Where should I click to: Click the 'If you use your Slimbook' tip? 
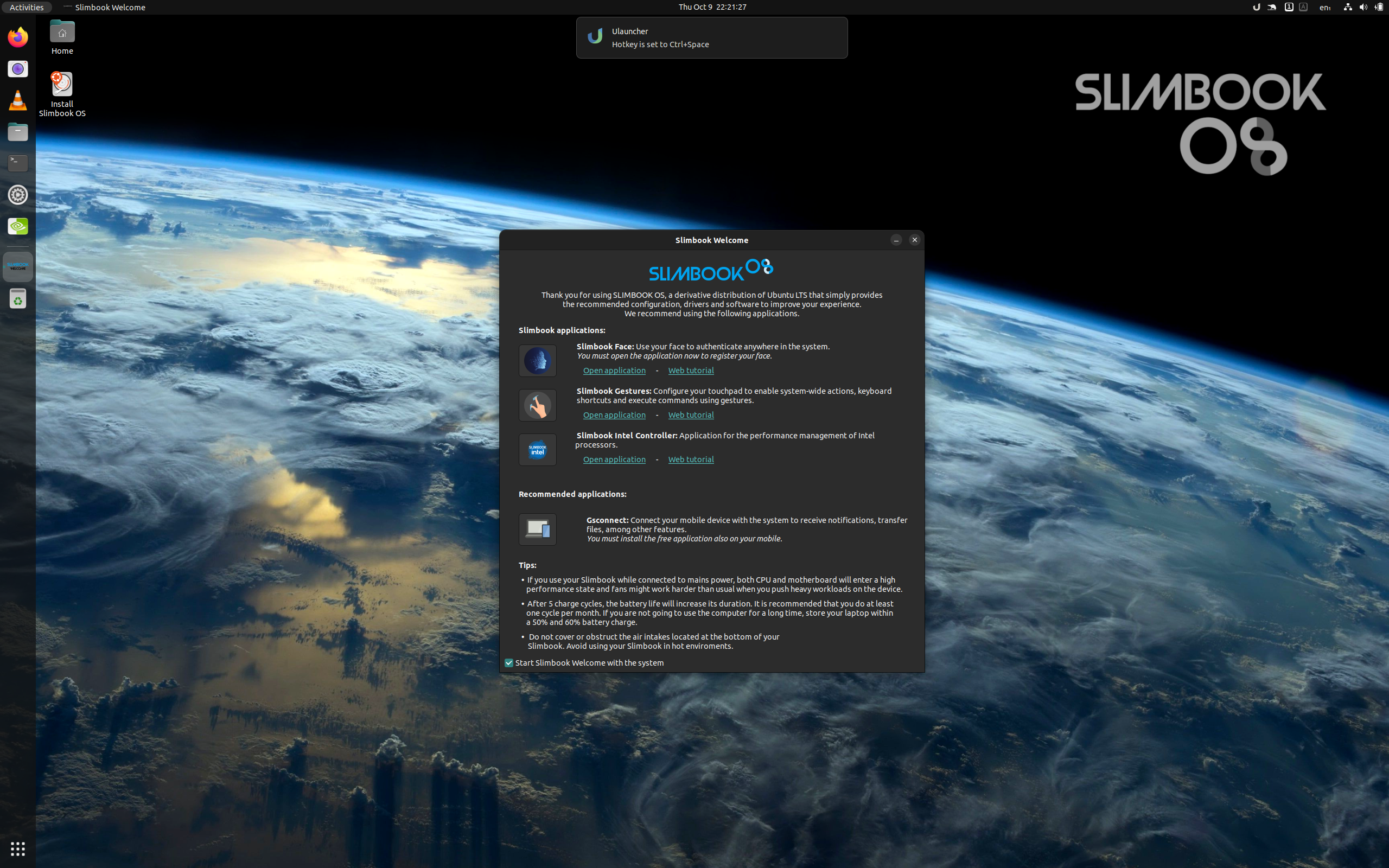click(x=712, y=584)
